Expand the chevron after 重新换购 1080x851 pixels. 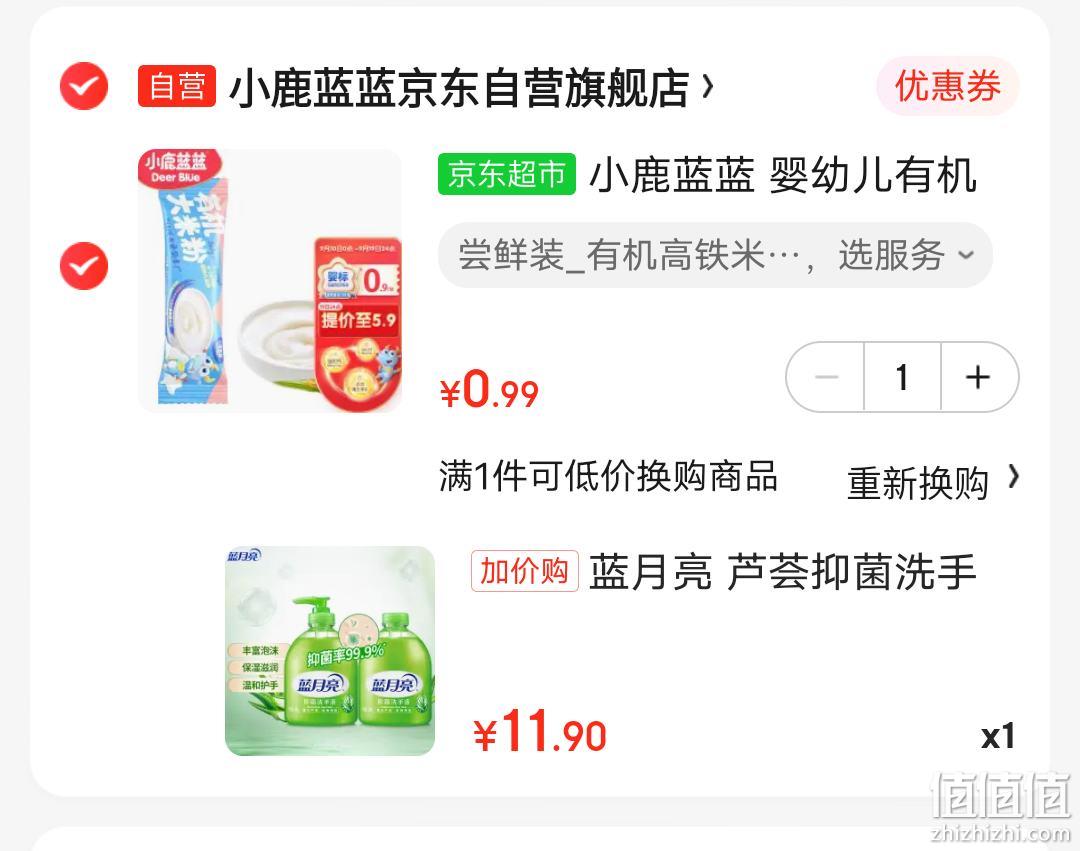tap(1013, 476)
